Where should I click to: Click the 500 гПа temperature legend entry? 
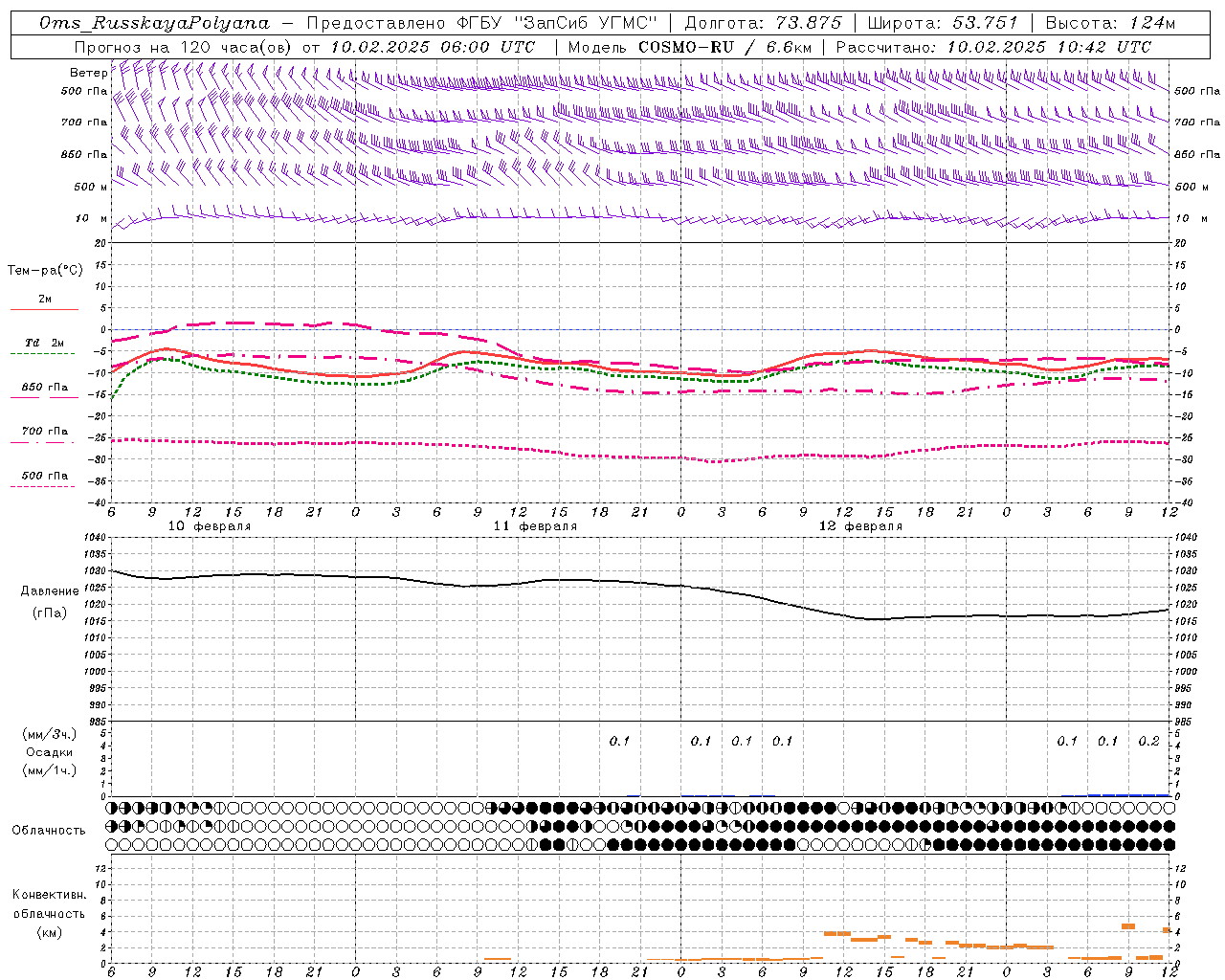44,476
